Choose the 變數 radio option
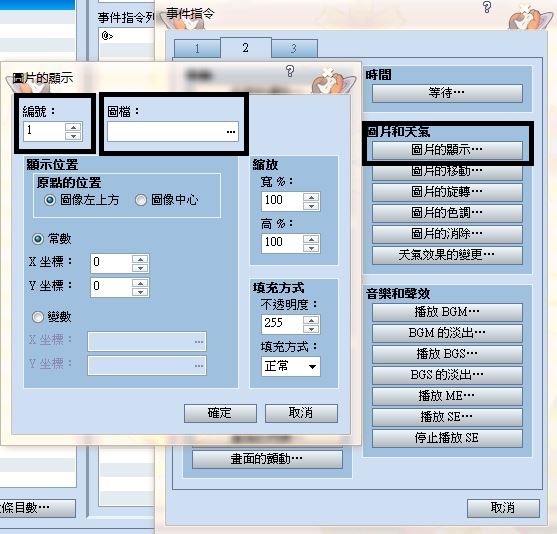The height and width of the screenshot is (534, 557). click(x=38, y=317)
